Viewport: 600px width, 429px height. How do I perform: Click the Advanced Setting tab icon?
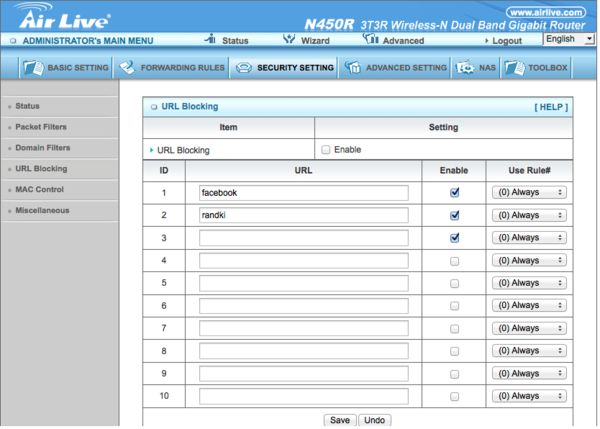click(x=352, y=68)
